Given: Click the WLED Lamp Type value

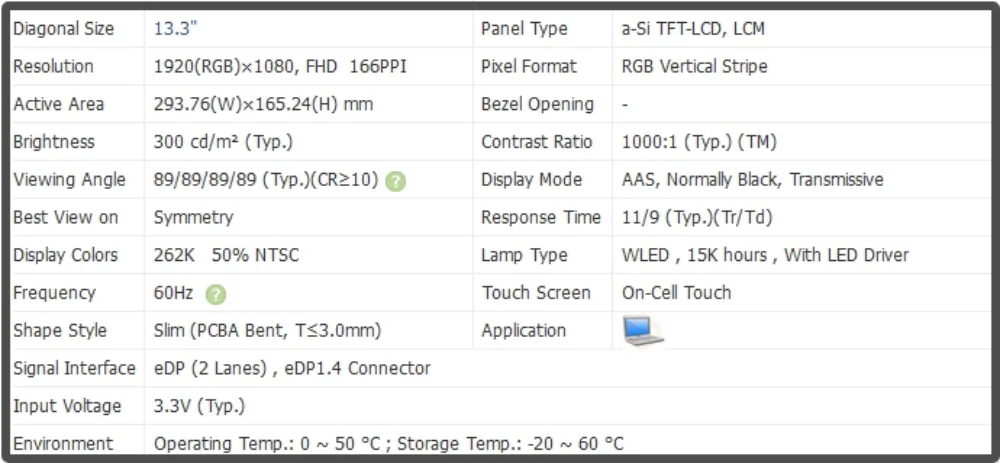Looking at the screenshot, I should point(765,255).
